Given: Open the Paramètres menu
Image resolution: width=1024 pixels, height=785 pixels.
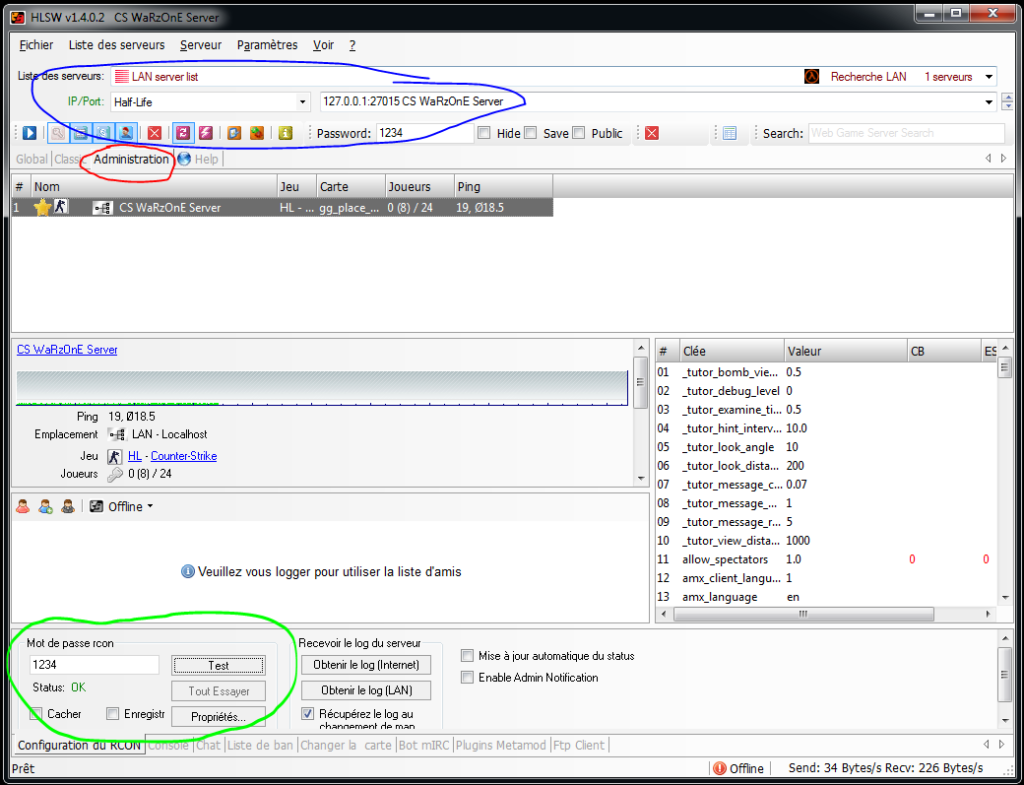Looking at the screenshot, I should click(267, 45).
